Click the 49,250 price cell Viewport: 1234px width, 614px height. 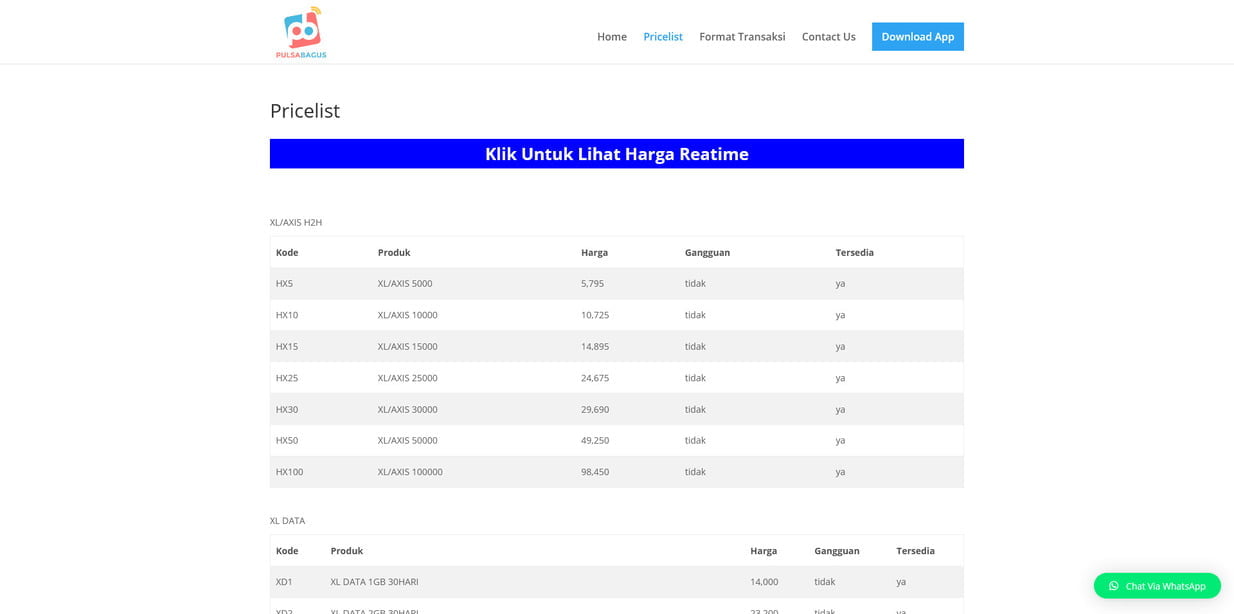click(594, 441)
